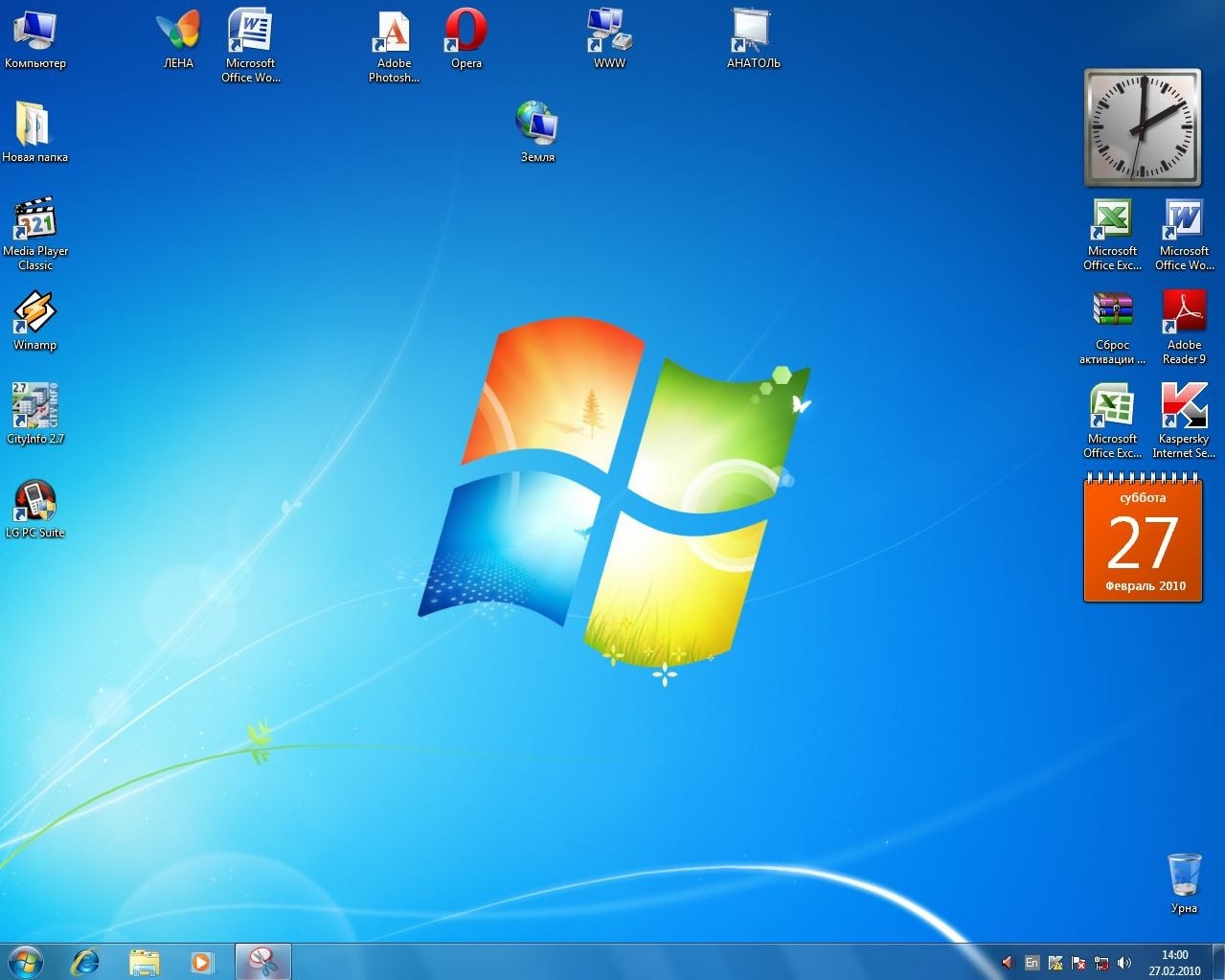The width and height of the screenshot is (1225, 980).
Task: Open the Kaspersky tray icon with warning
Action: [1055, 962]
